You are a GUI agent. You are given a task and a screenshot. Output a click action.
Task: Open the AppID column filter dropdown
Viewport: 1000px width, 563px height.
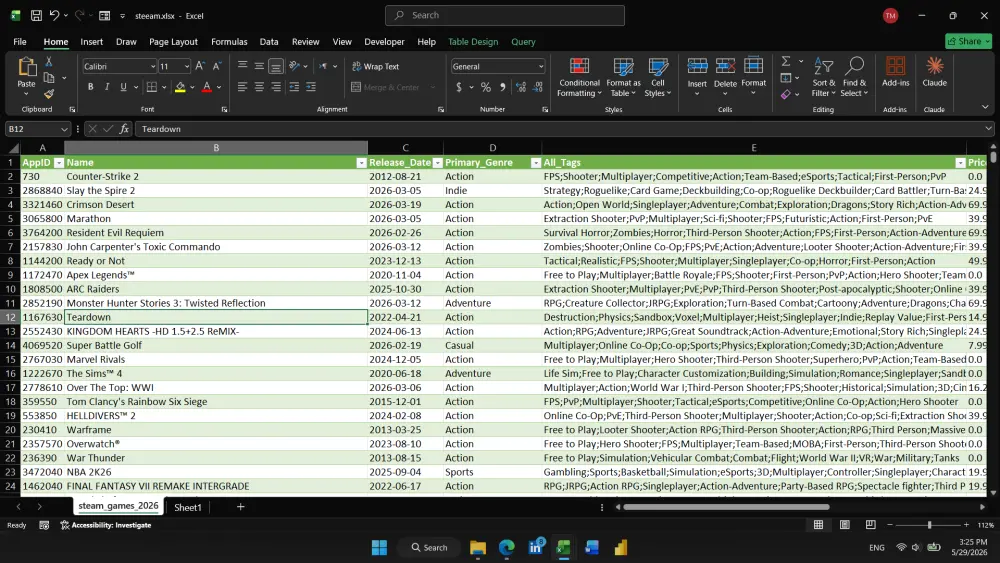59,163
